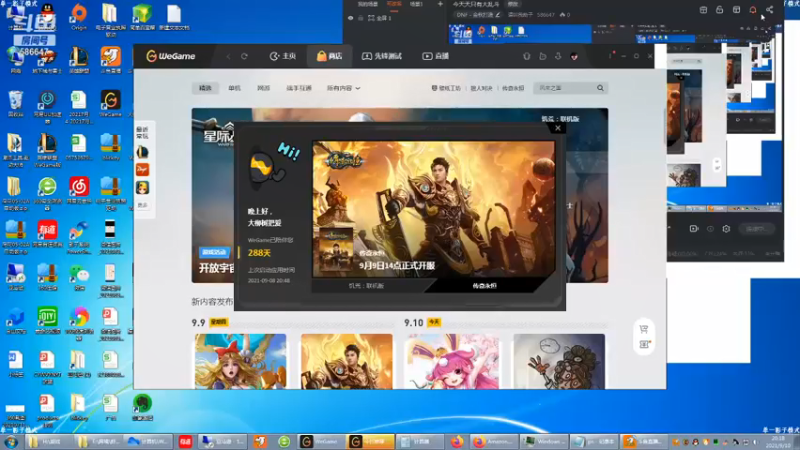
Task: Expand the 所有内容 dropdown
Action: [343, 88]
